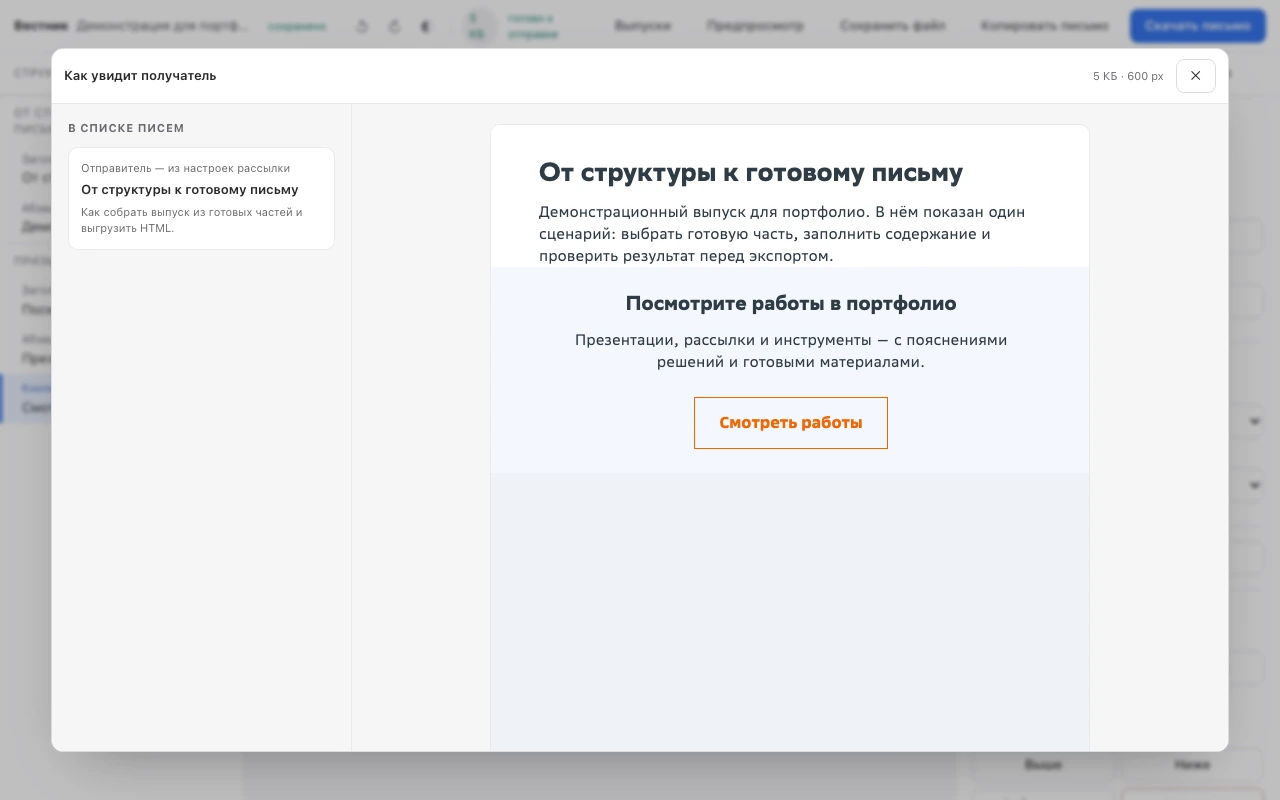Screen dimensions: 1280x800
Task: Click the 'В СПИСКЕ ПИСЕМ' section label
Action: [126, 128]
